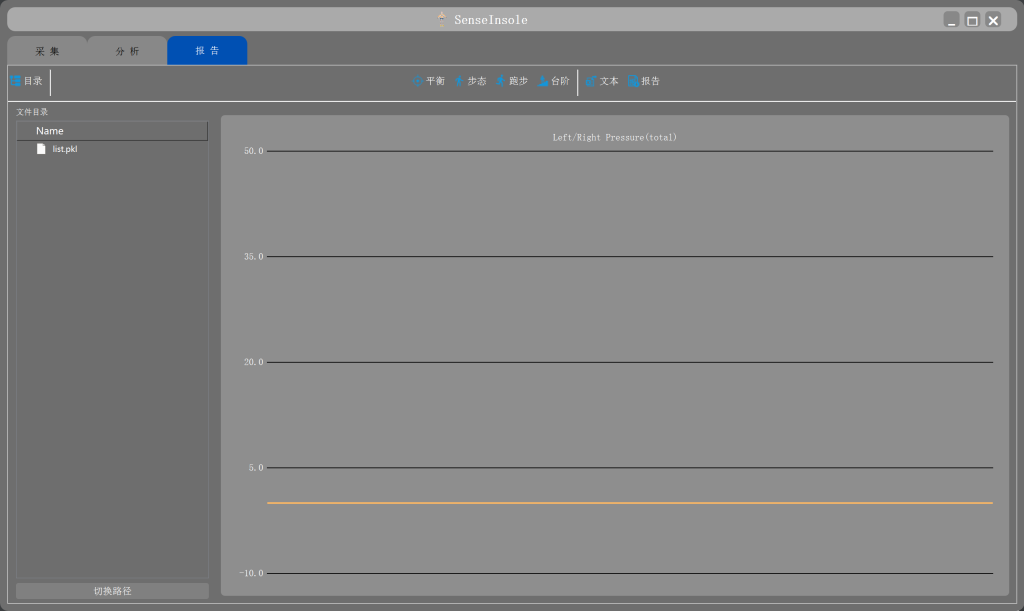
Task: Select the 报告 tab
Action: coord(207,50)
